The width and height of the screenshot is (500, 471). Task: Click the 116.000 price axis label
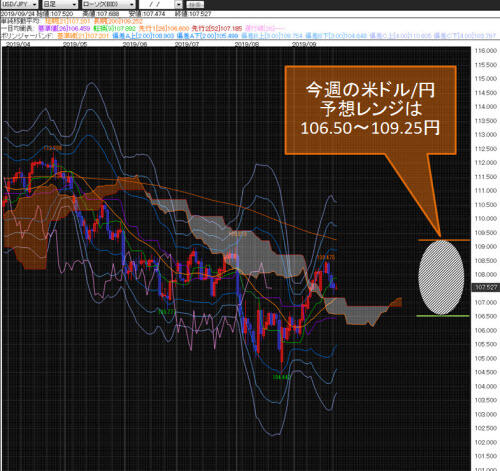(486, 51)
